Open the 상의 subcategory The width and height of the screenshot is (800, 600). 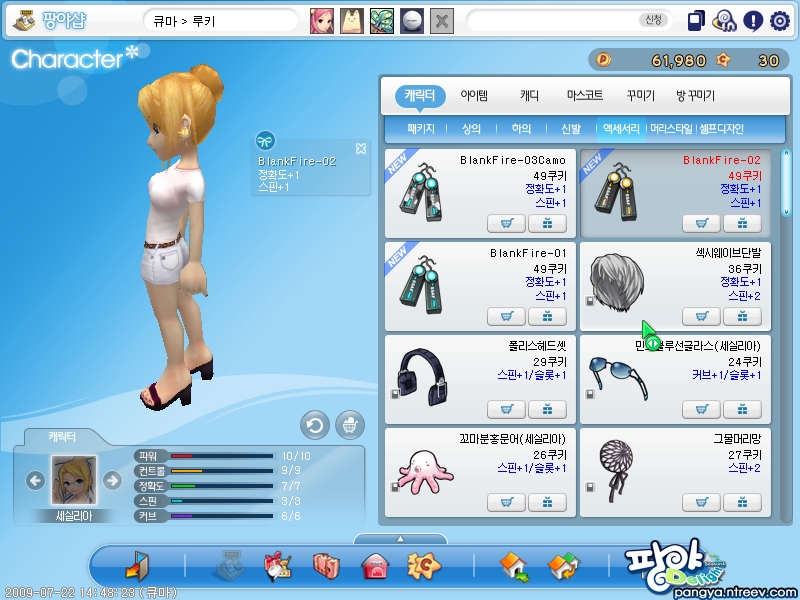click(471, 129)
